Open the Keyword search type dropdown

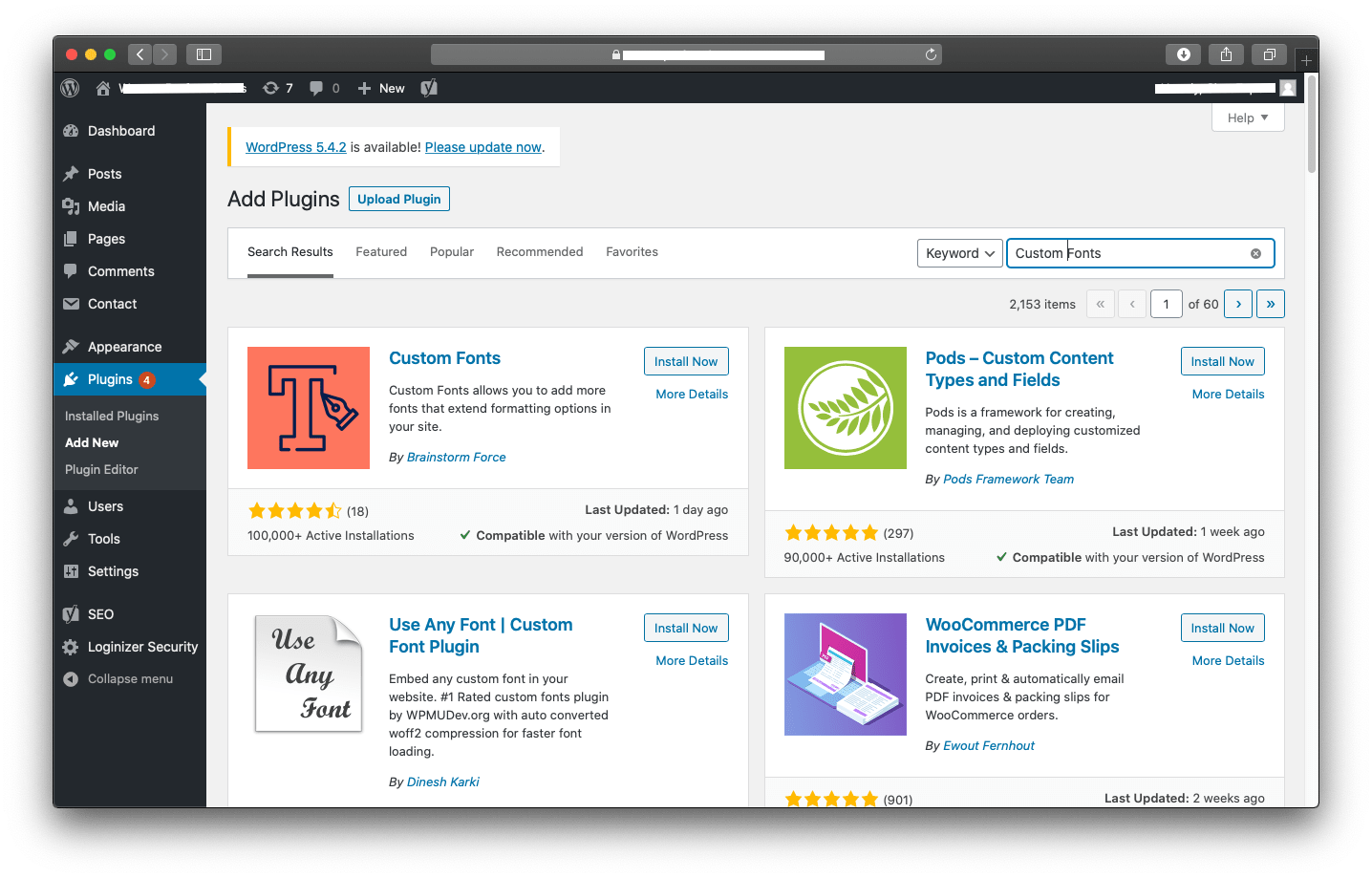coord(960,253)
